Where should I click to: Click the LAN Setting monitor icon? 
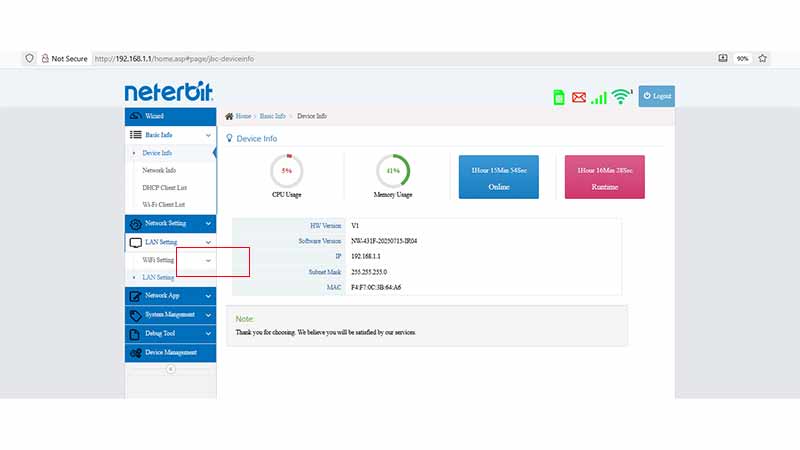click(135, 243)
